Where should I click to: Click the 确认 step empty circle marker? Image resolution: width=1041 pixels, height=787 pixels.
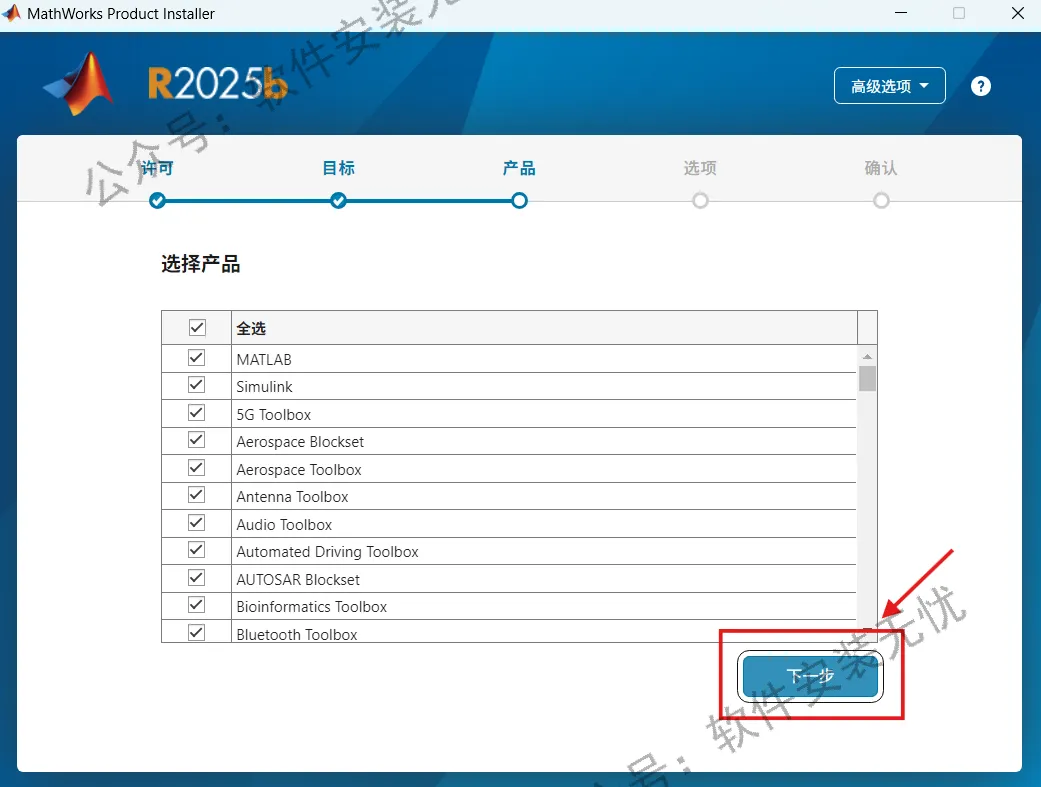tap(881, 201)
